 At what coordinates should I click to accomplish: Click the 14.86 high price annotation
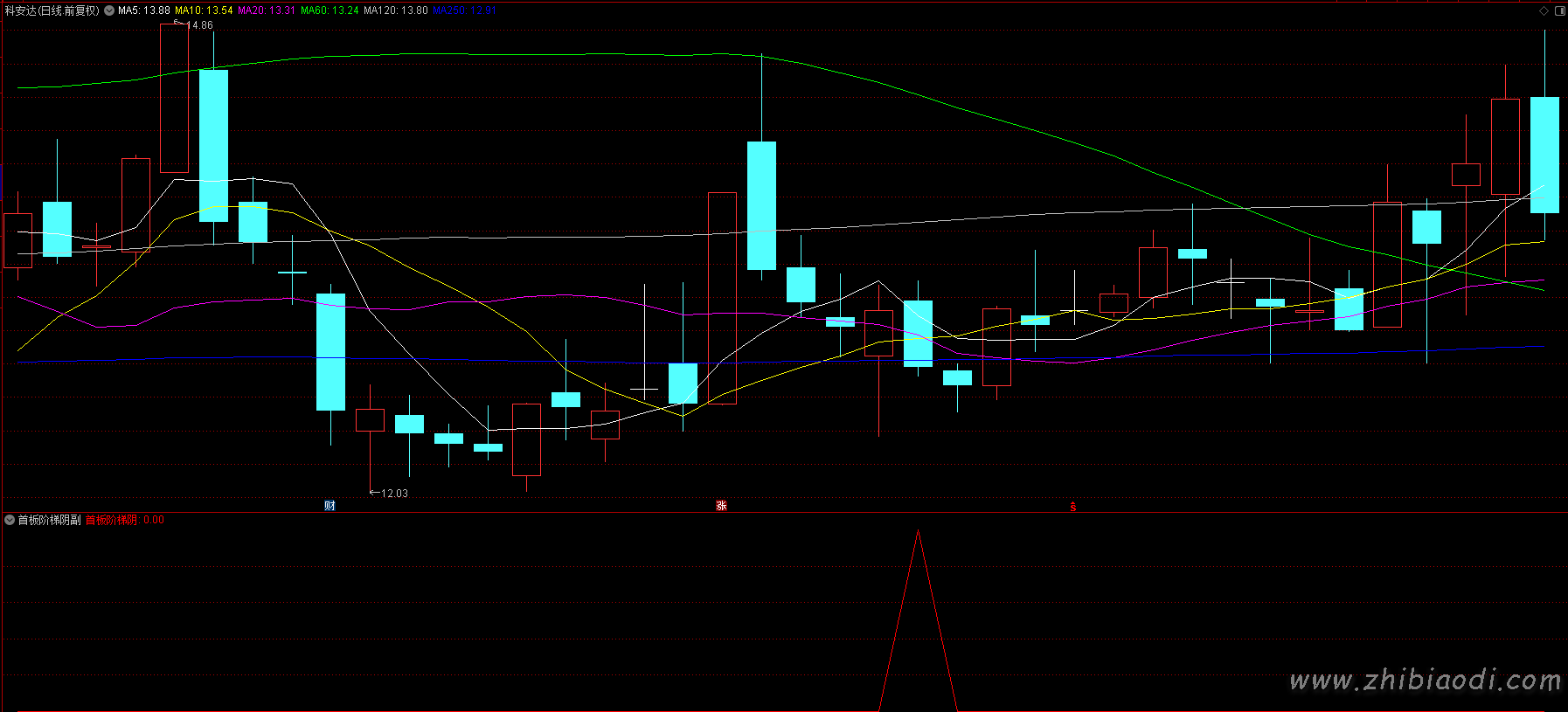(200, 25)
